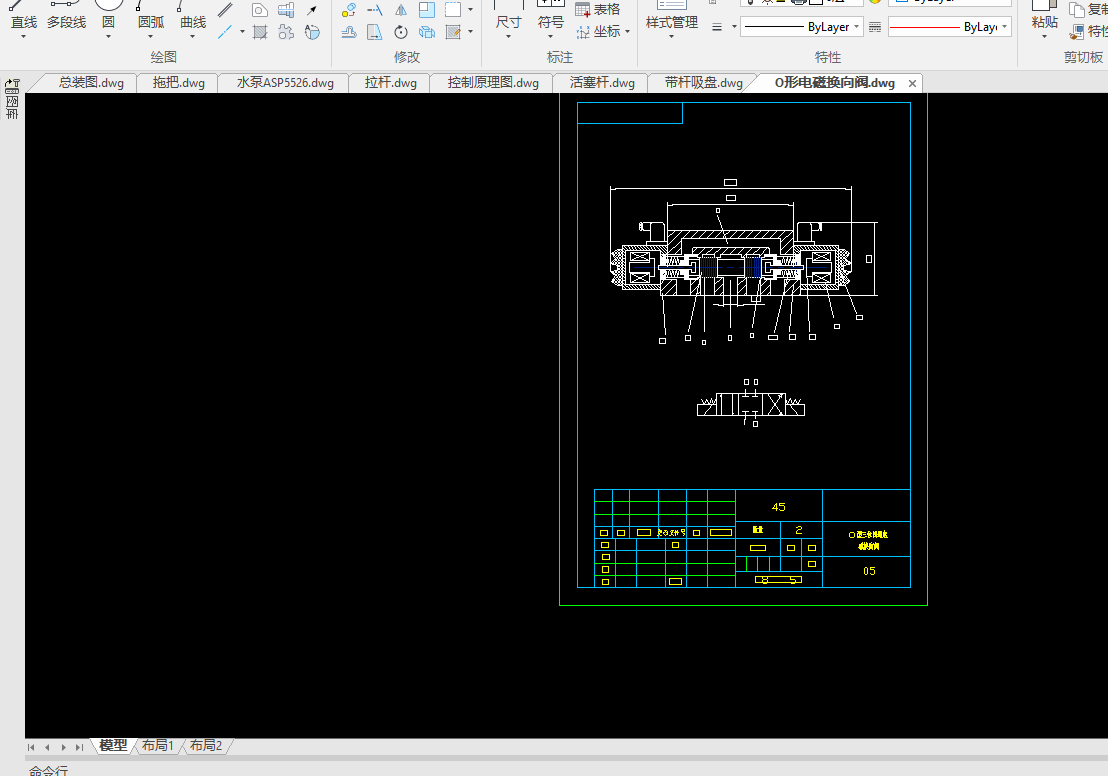Open the red line ByLayer dropdown

[x=949, y=27]
